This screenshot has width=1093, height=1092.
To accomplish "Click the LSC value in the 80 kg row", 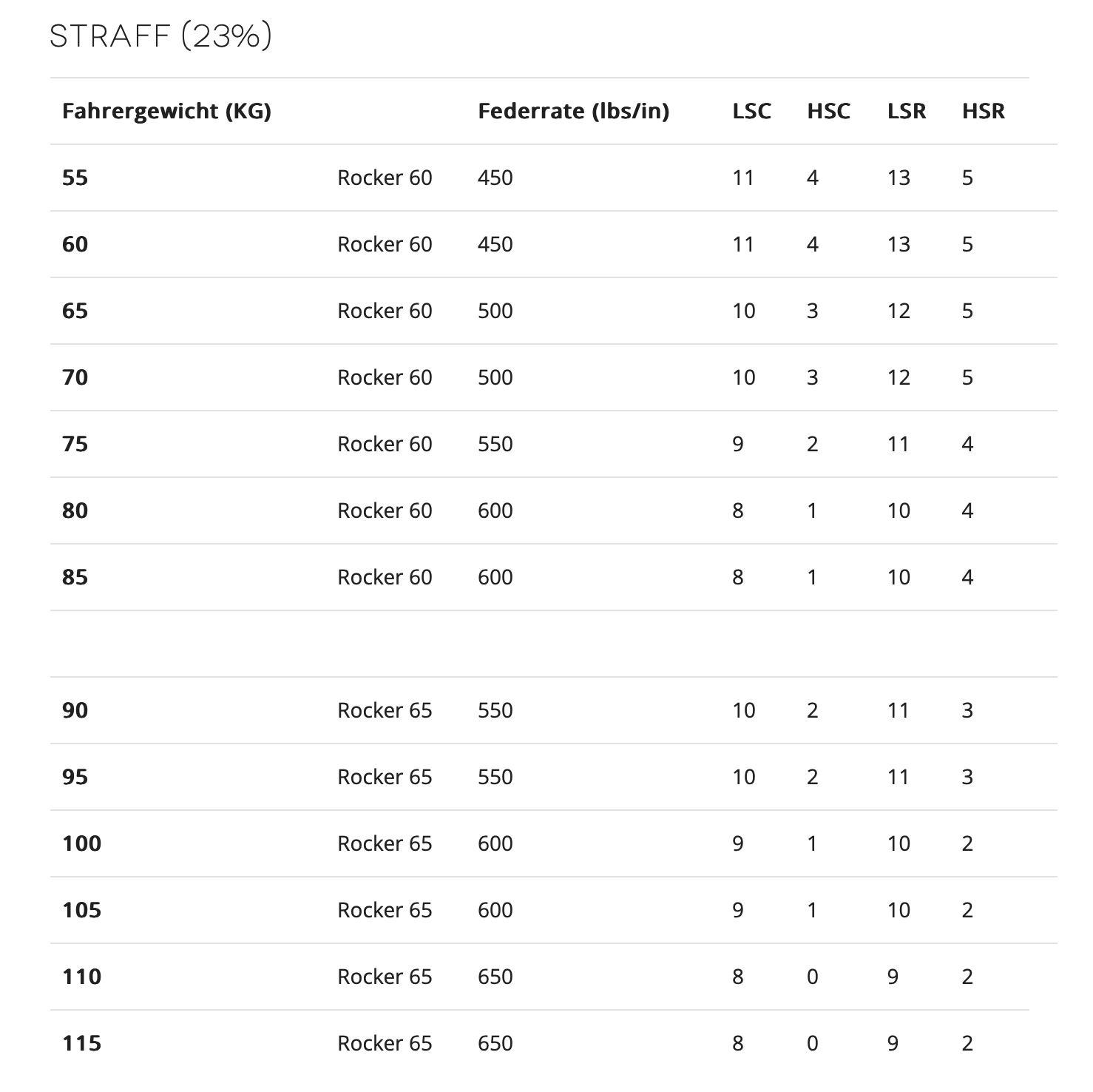I will [737, 510].
